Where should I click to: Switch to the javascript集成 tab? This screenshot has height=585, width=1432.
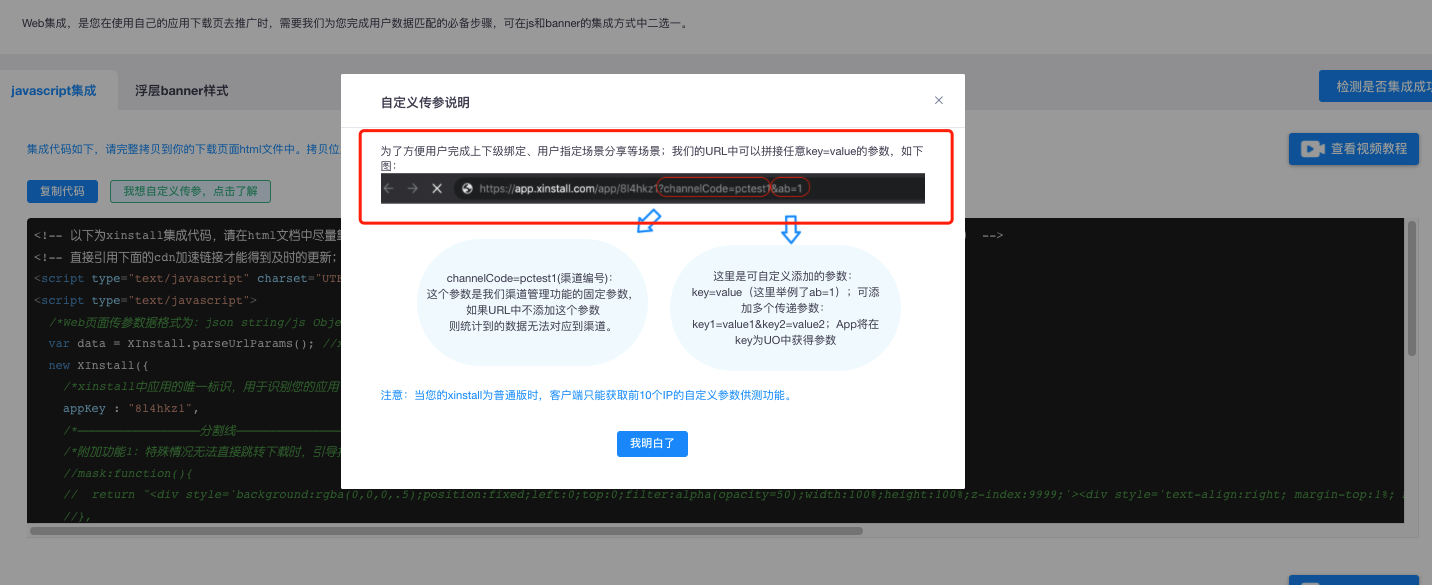[54, 90]
